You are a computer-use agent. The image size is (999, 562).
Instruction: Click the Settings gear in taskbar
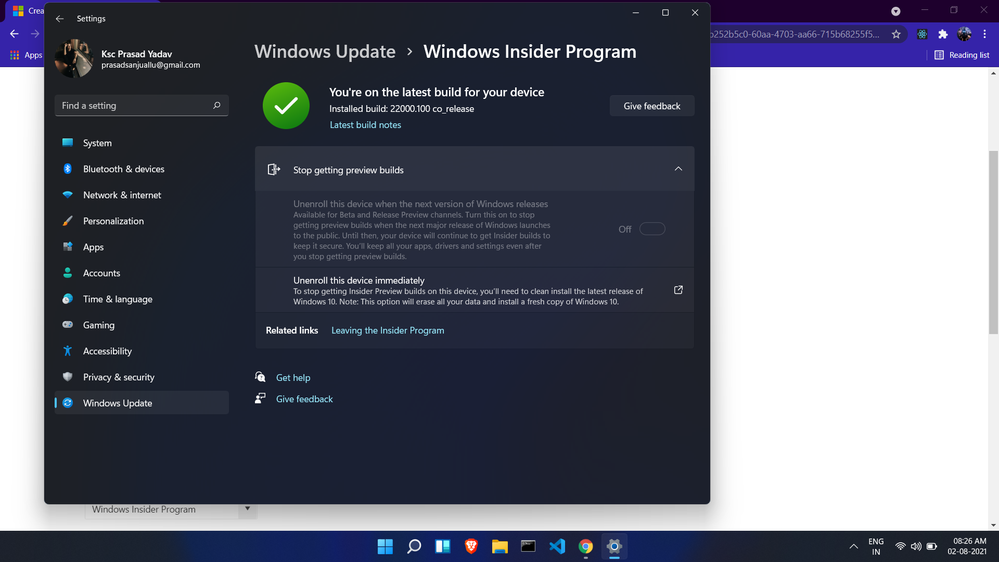[x=614, y=547]
